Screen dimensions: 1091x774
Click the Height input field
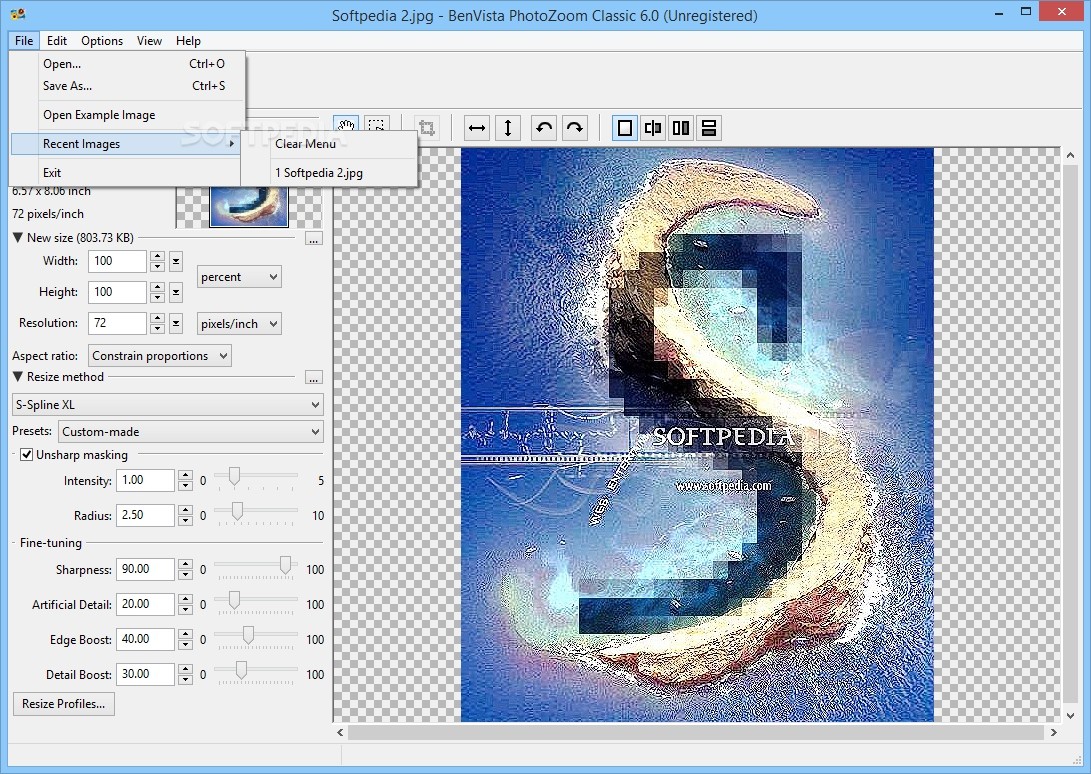[x=118, y=292]
